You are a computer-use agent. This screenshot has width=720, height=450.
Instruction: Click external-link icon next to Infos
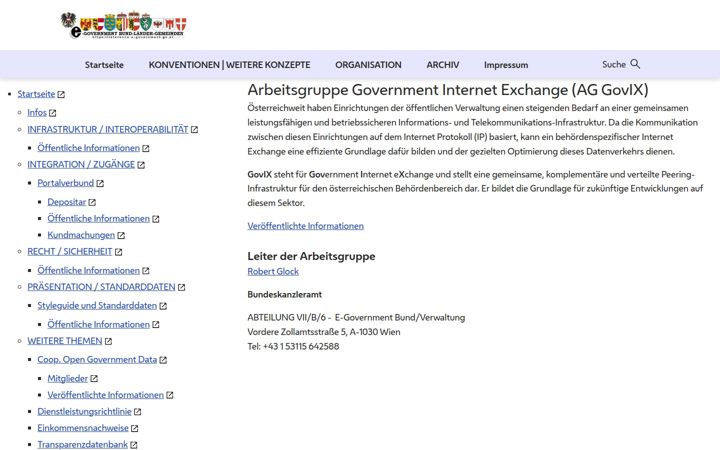tap(53, 113)
